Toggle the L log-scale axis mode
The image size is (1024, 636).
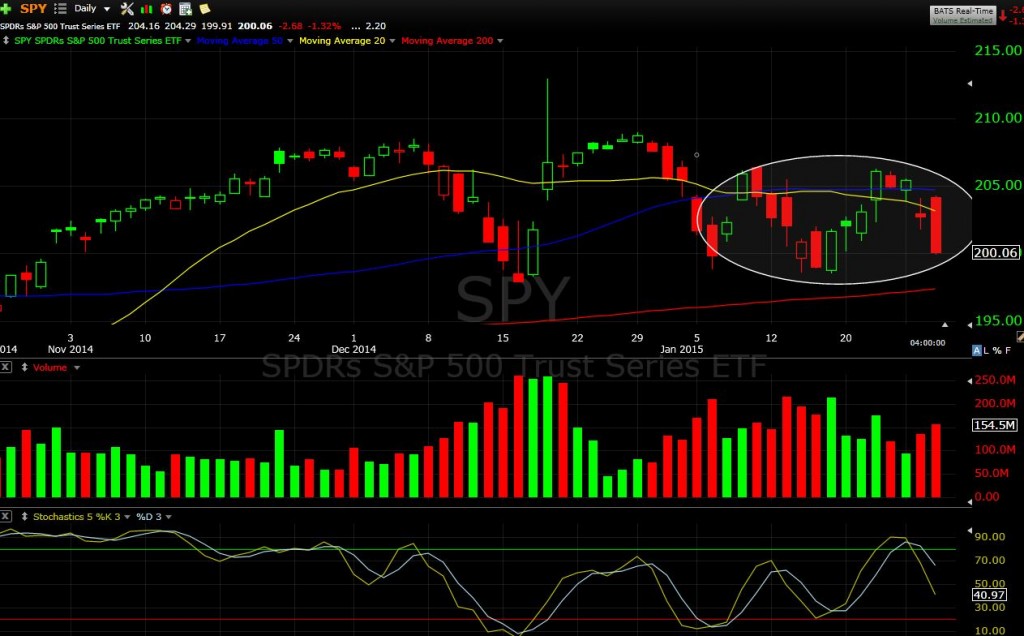tap(986, 351)
